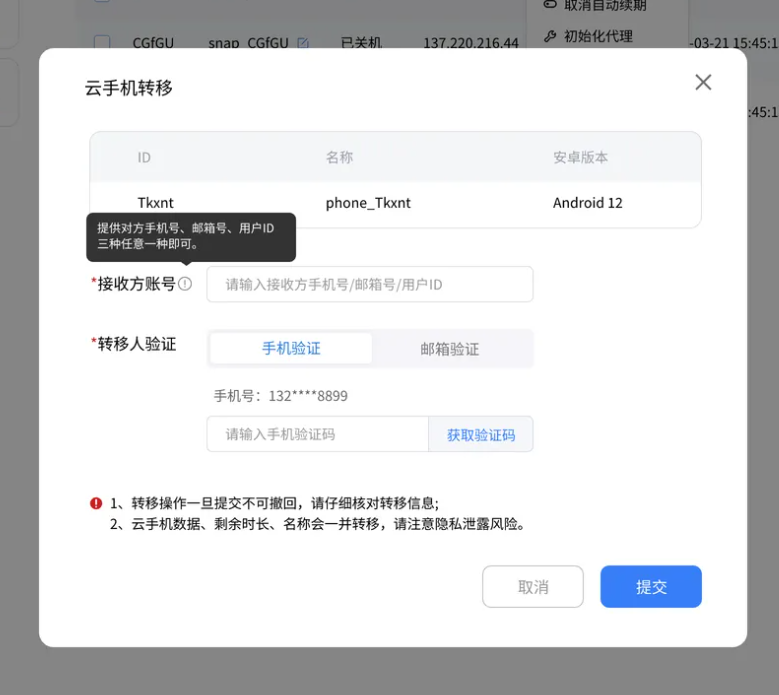Image resolution: width=779 pixels, height=695 pixels.
Task: Click the 名称 column header
Action: point(339,157)
